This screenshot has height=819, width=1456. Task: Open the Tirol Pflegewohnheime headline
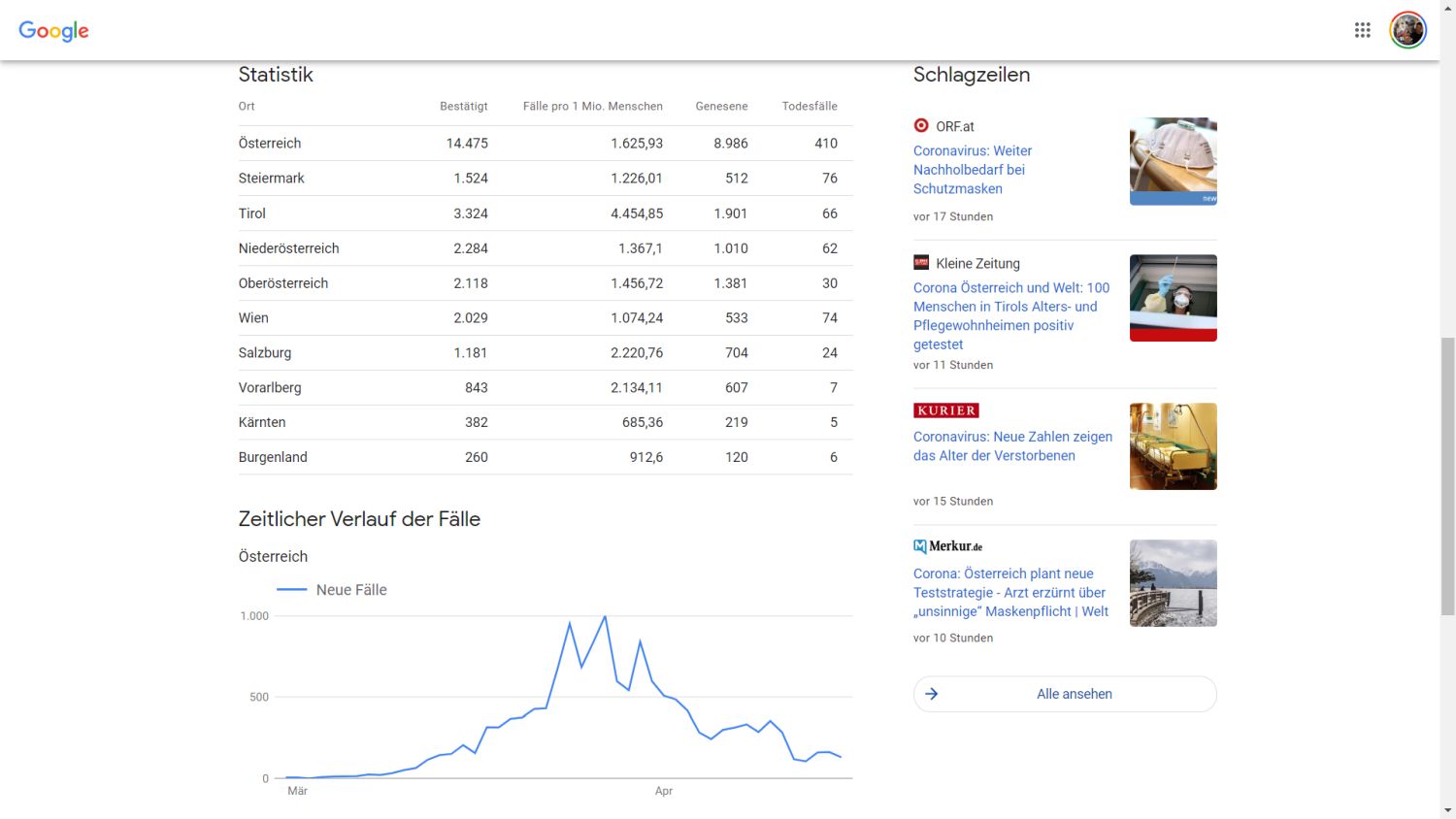point(1010,315)
